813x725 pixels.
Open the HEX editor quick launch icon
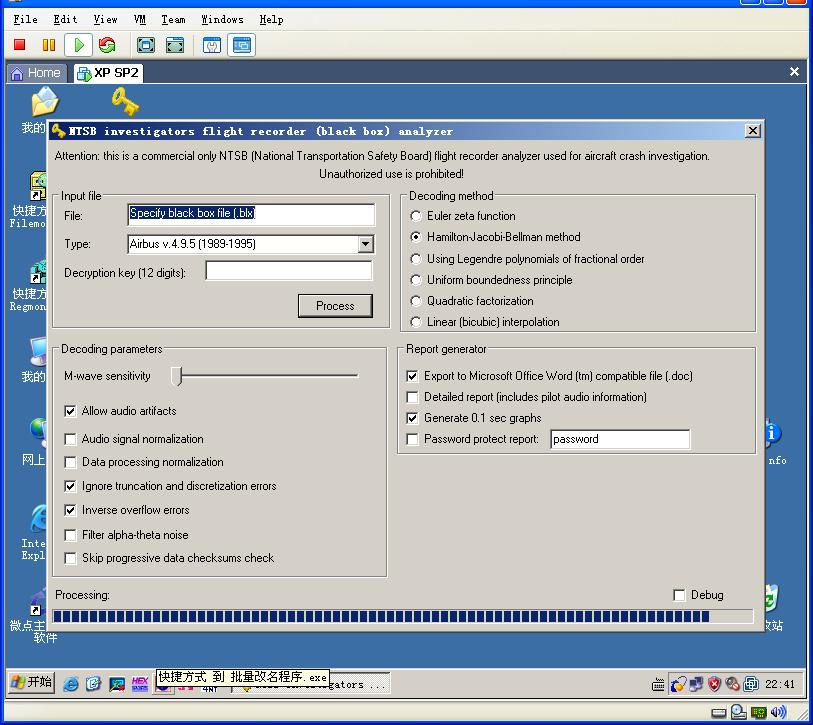[x=139, y=685]
